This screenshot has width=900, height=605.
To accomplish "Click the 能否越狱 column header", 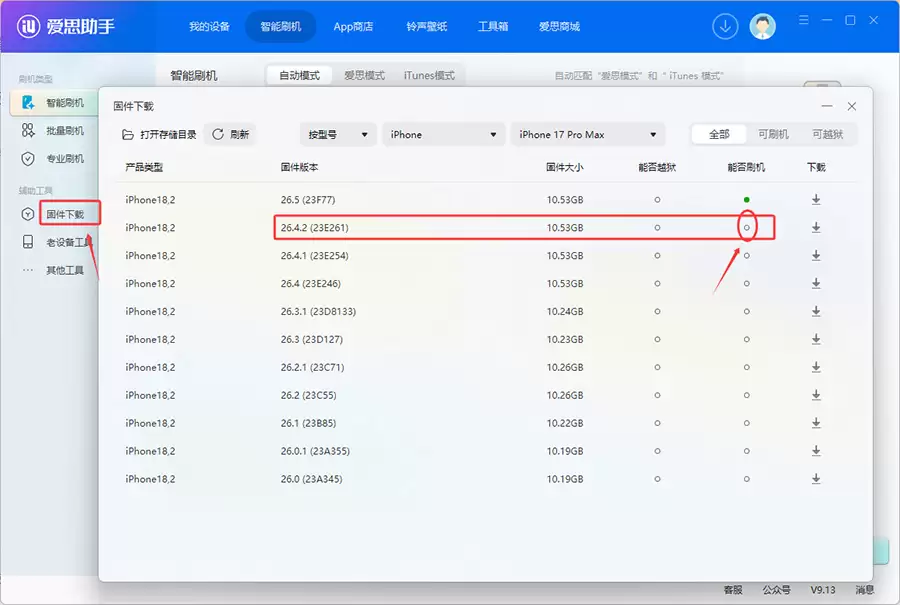I will click(x=657, y=168).
